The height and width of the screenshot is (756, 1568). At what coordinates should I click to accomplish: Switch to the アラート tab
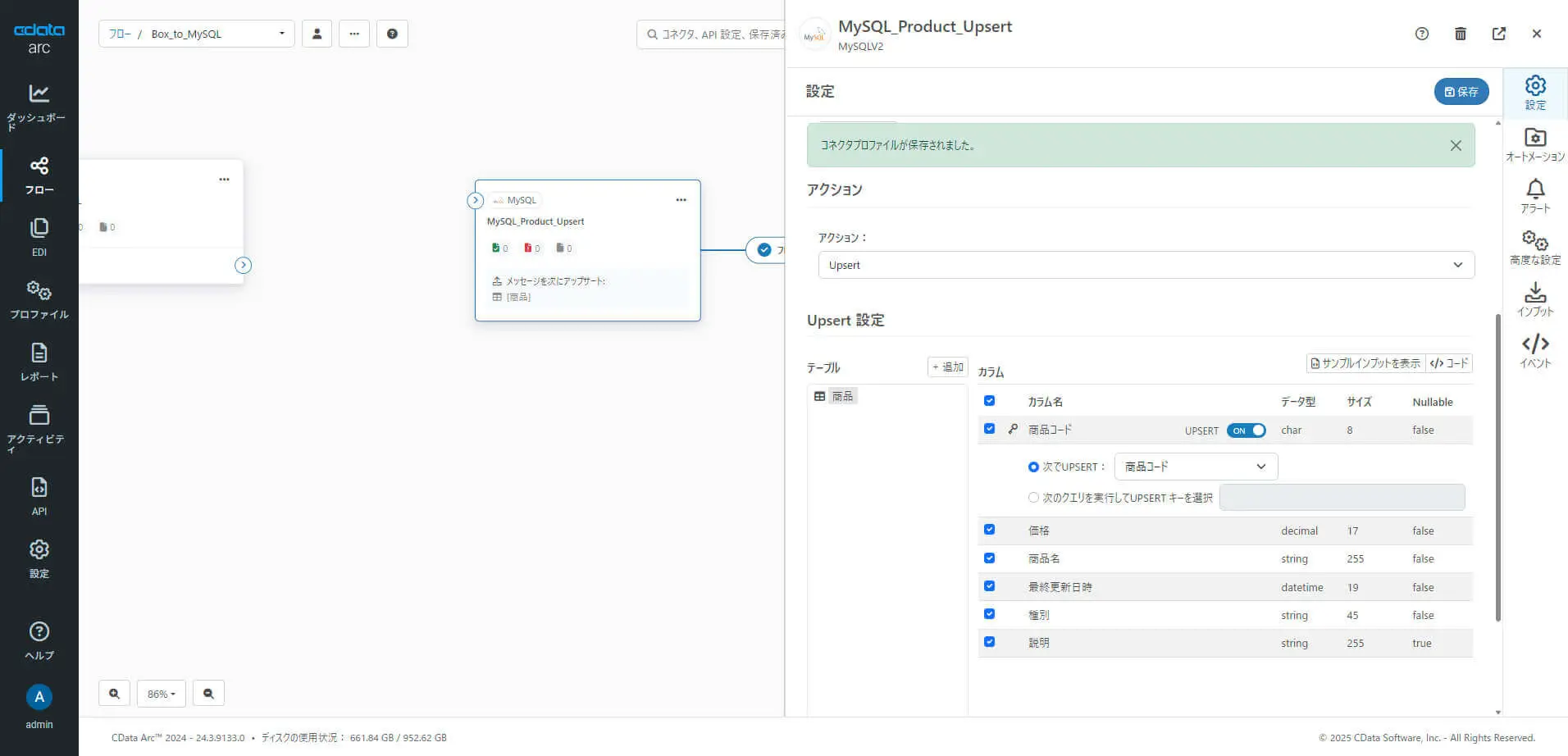coord(1534,197)
